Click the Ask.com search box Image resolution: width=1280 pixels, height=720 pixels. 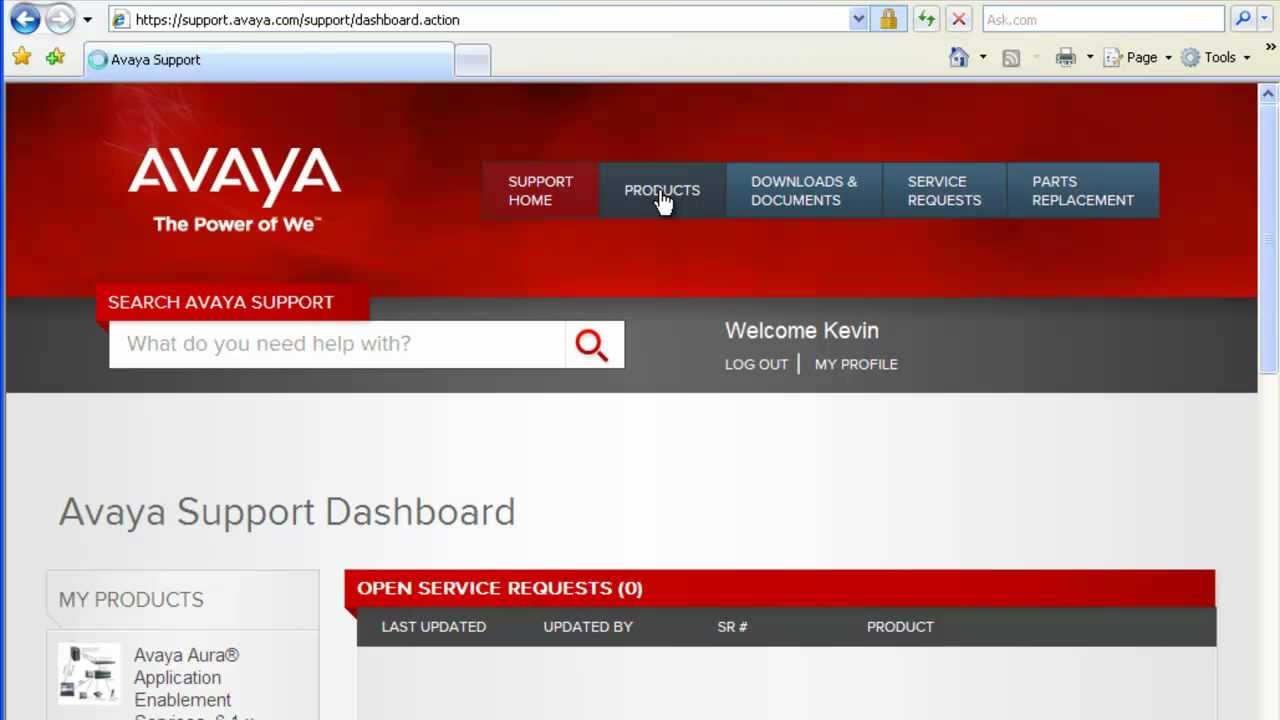click(x=1103, y=19)
